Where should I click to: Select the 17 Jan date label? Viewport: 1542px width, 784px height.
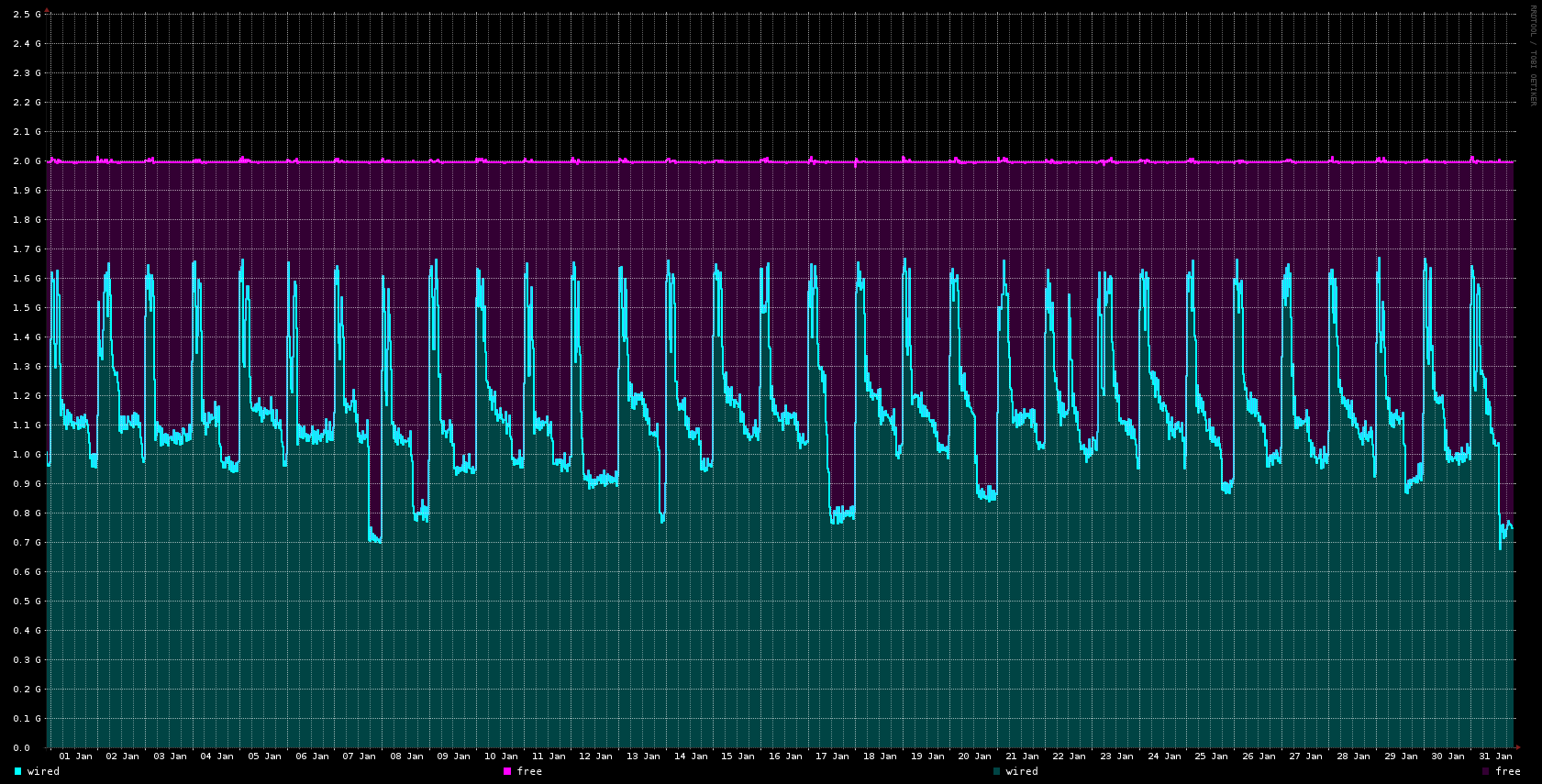833,756
